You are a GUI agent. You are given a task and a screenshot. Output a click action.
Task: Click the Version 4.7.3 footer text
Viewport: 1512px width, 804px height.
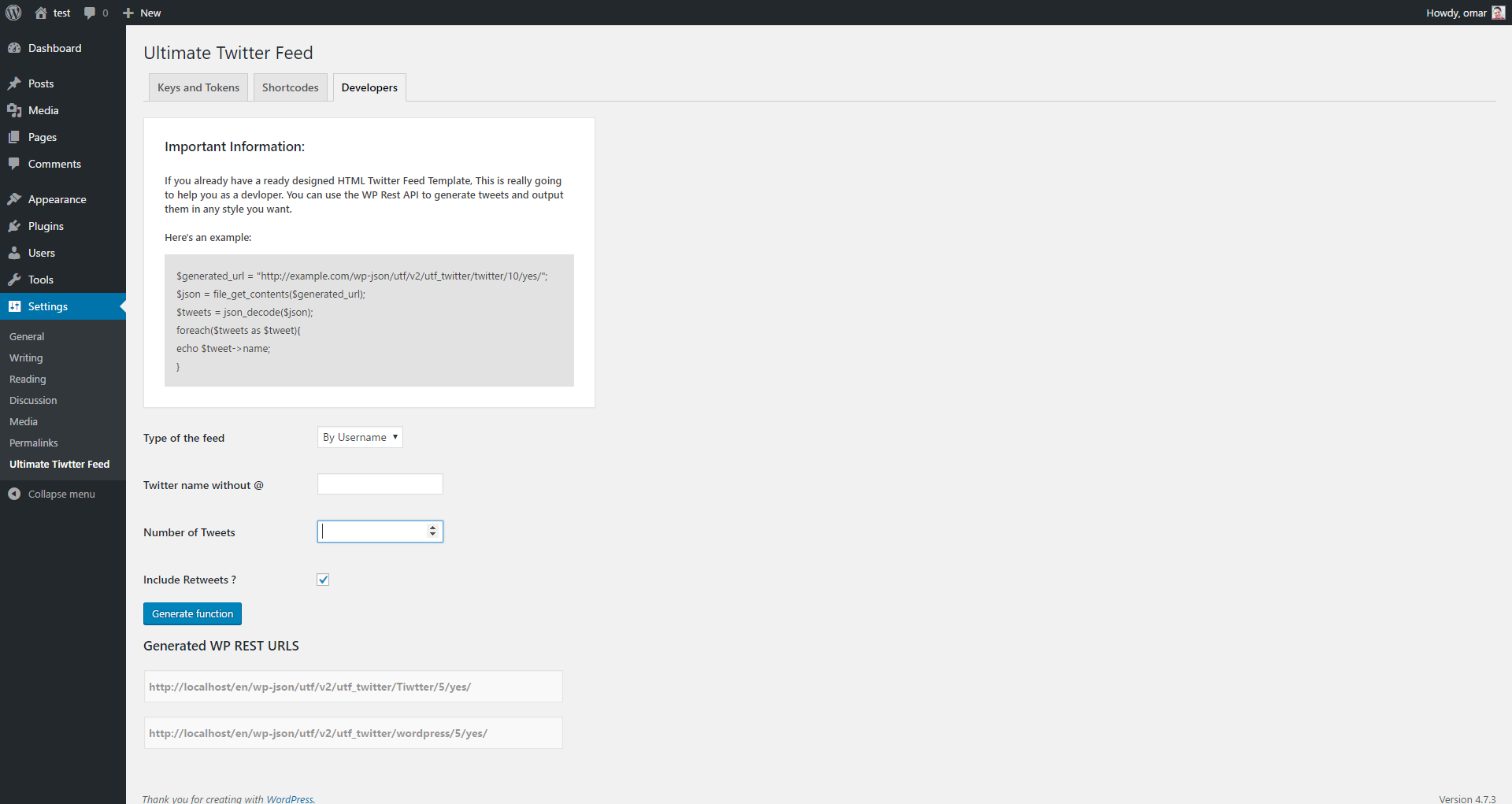pyautogui.click(x=1467, y=798)
